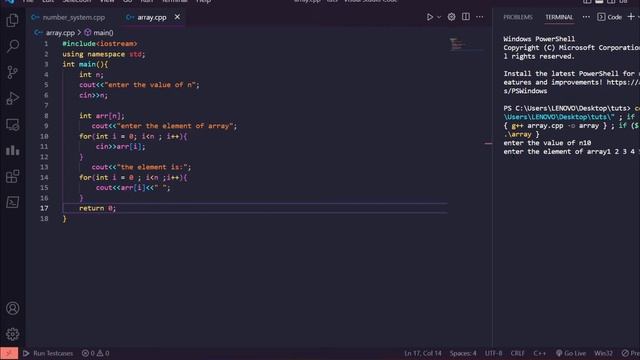The height and width of the screenshot is (360, 640).
Task: Split the editor to the right
Action: [466, 17]
